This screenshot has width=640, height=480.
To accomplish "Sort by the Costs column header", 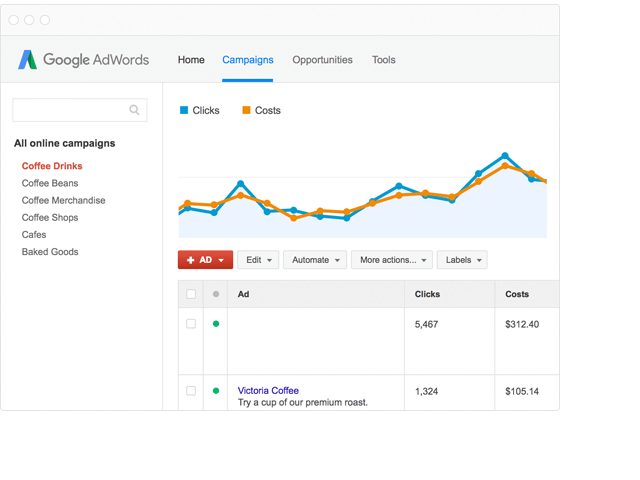I will (x=517, y=294).
